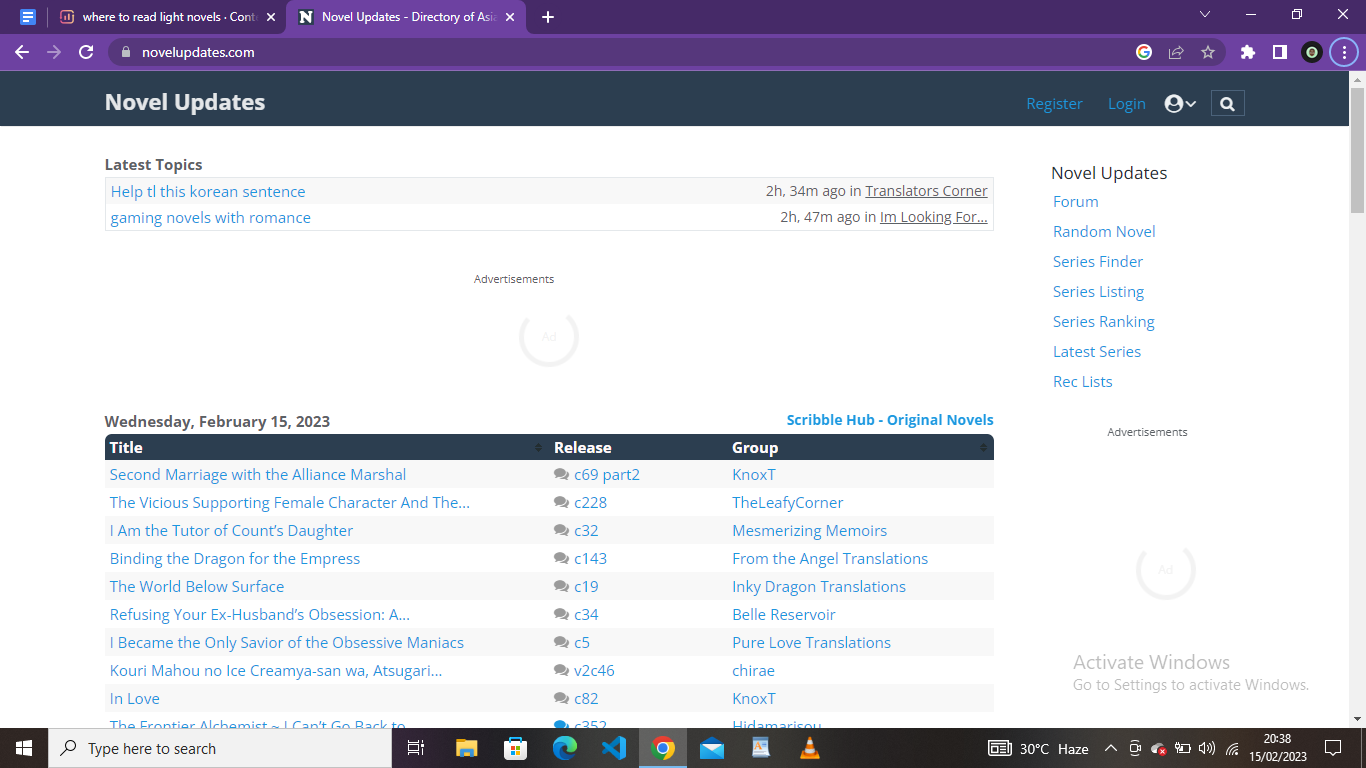Open The World Below Surface novel
The height and width of the screenshot is (768, 1366).
(197, 586)
